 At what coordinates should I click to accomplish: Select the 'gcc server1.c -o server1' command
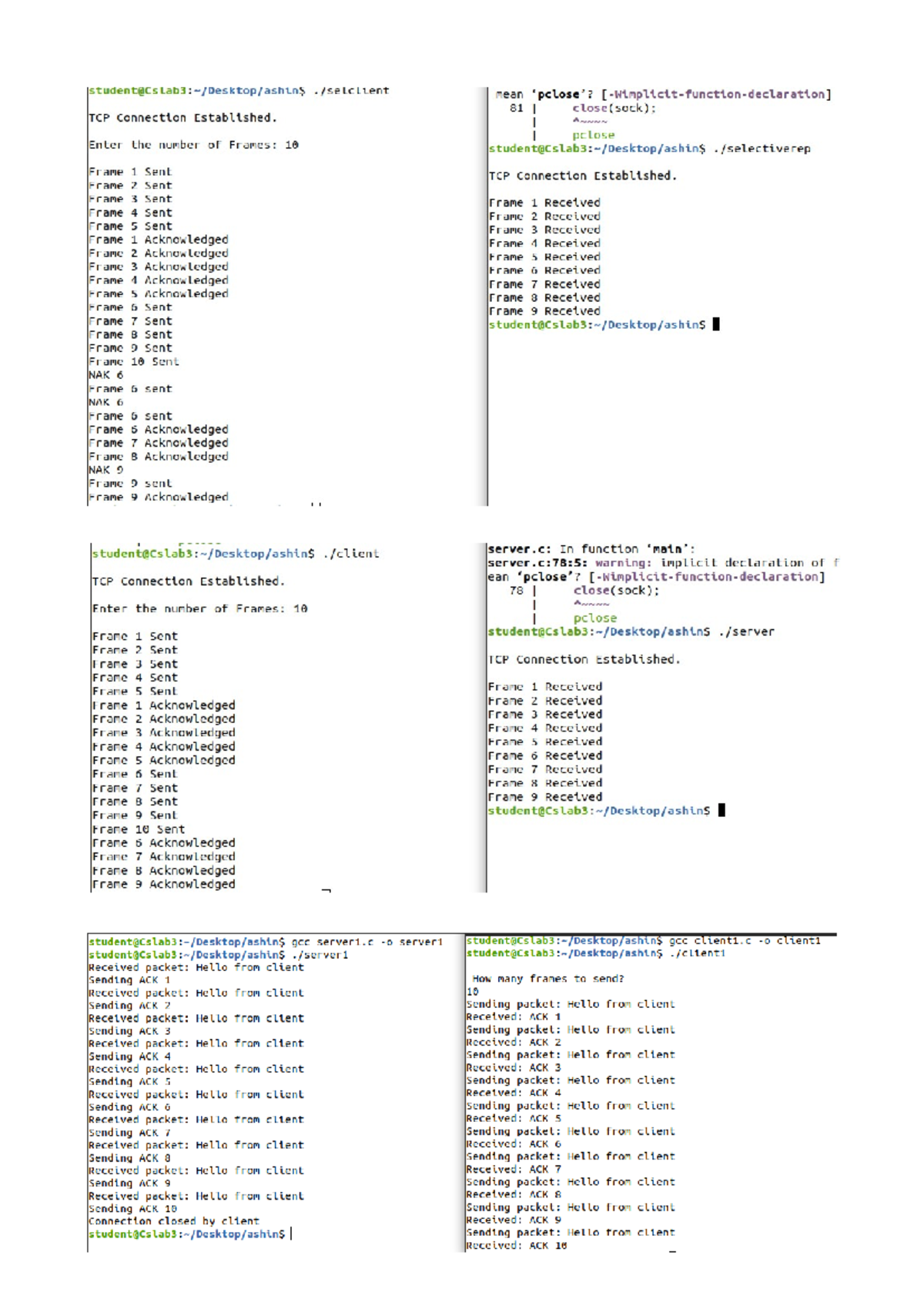click(367, 942)
